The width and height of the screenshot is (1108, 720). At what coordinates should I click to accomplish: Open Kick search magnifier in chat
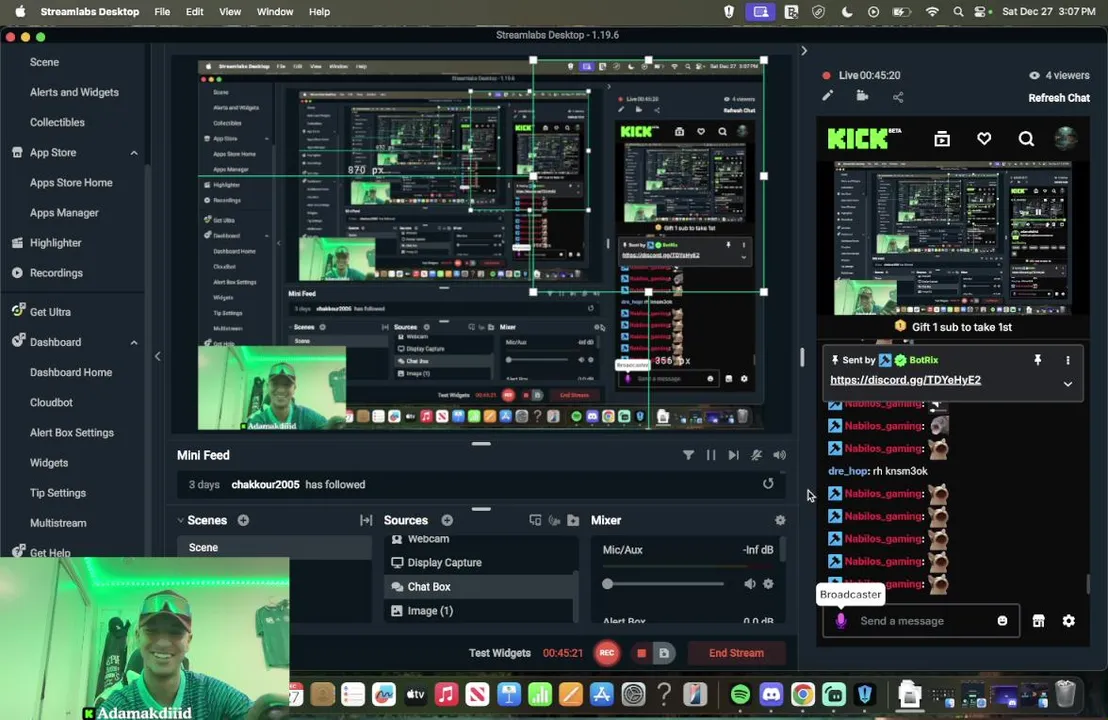(1026, 138)
